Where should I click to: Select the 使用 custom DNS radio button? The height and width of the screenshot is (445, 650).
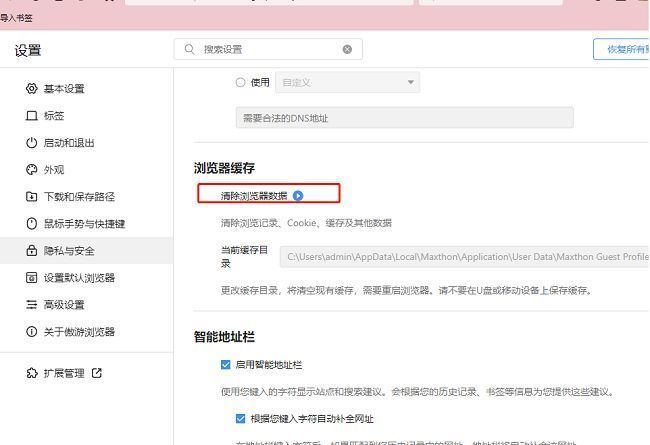pos(240,82)
